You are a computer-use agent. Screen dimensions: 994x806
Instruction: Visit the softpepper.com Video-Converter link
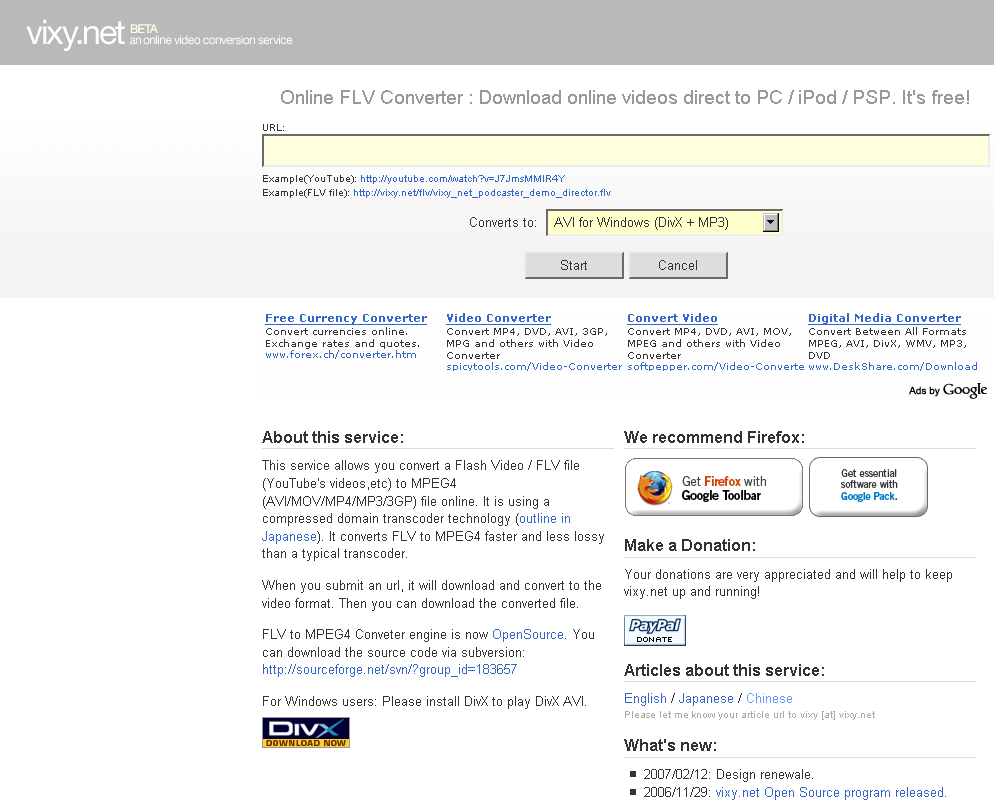716,367
